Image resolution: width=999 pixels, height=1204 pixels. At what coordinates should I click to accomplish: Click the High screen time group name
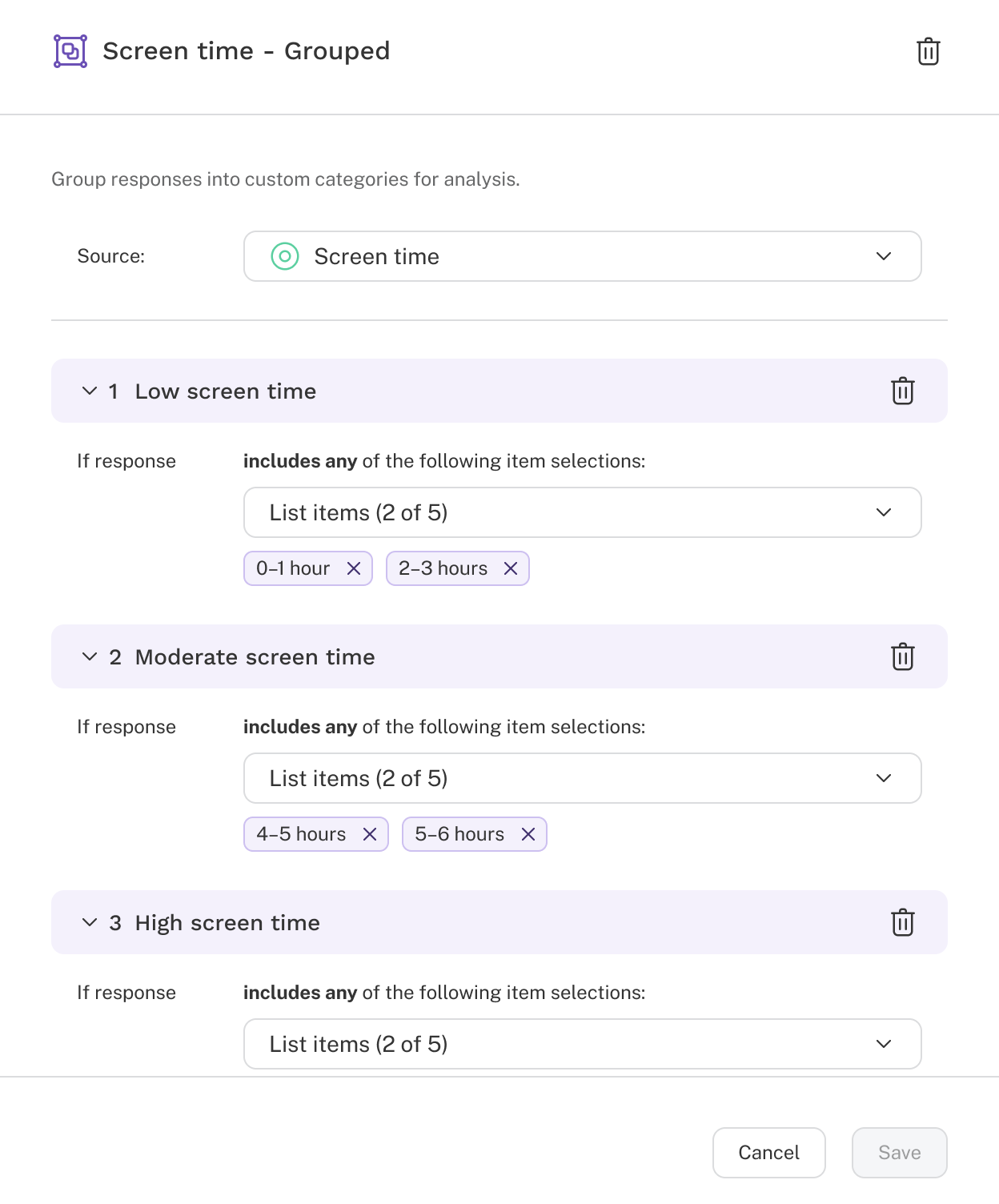coord(227,923)
